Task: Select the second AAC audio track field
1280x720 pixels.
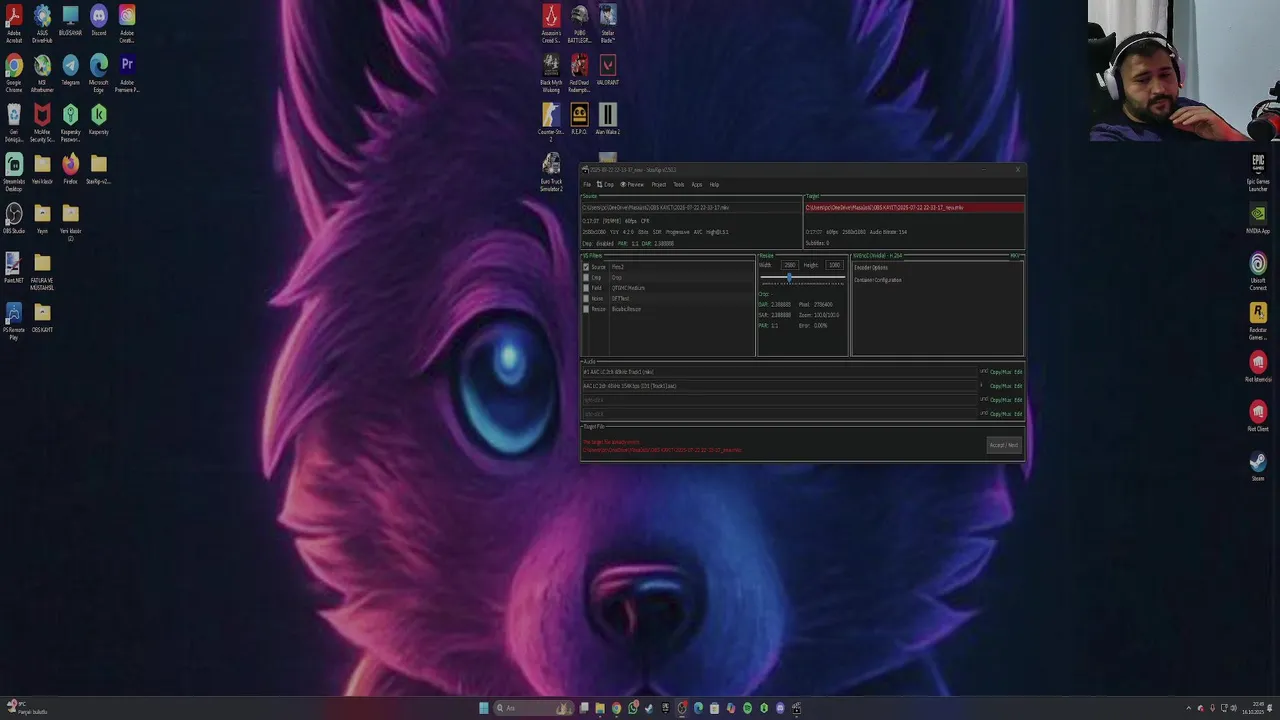Action: [779, 386]
